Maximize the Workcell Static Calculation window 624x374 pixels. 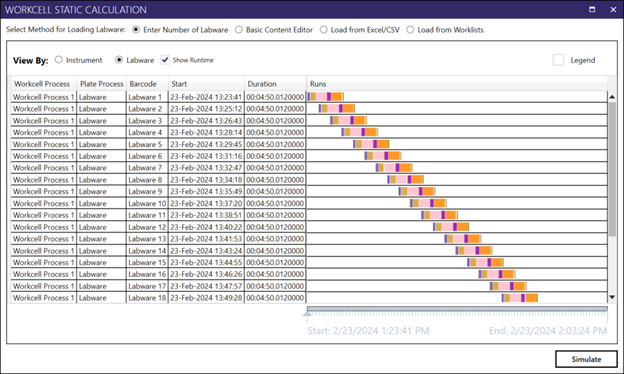(x=592, y=10)
